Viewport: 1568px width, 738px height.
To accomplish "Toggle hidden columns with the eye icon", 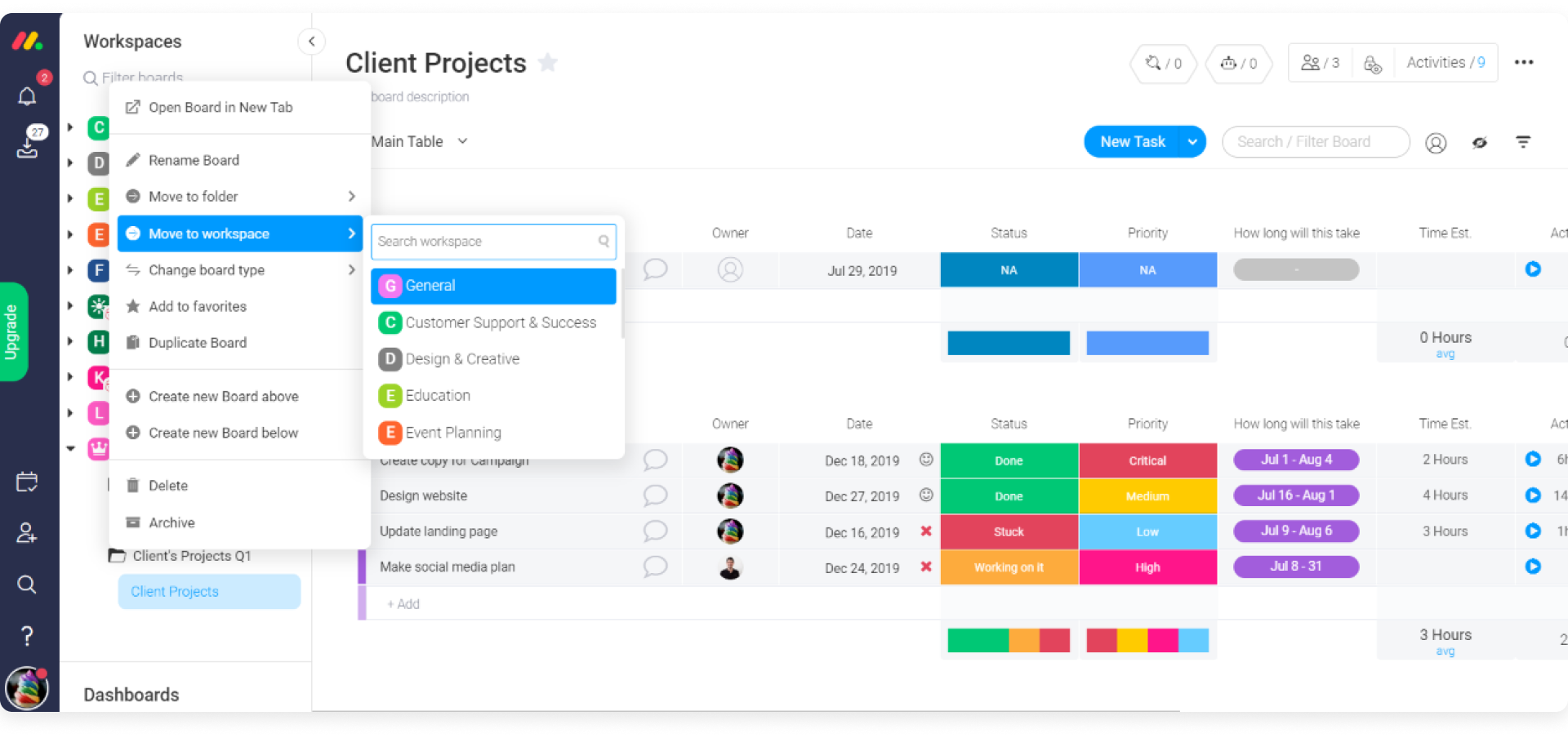I will pos(1480,143).
